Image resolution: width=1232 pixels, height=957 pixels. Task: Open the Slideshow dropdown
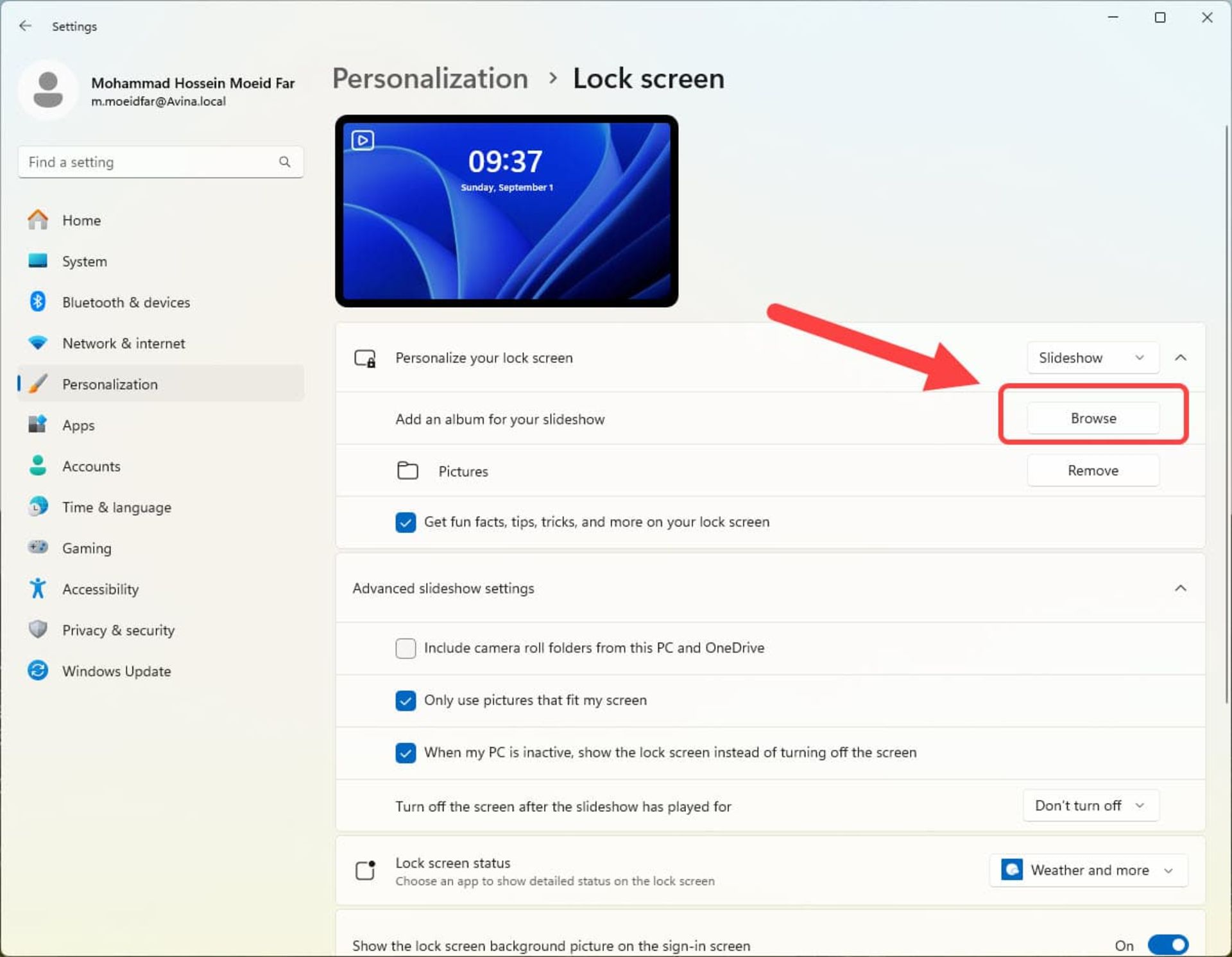(x=1092, y=358)
